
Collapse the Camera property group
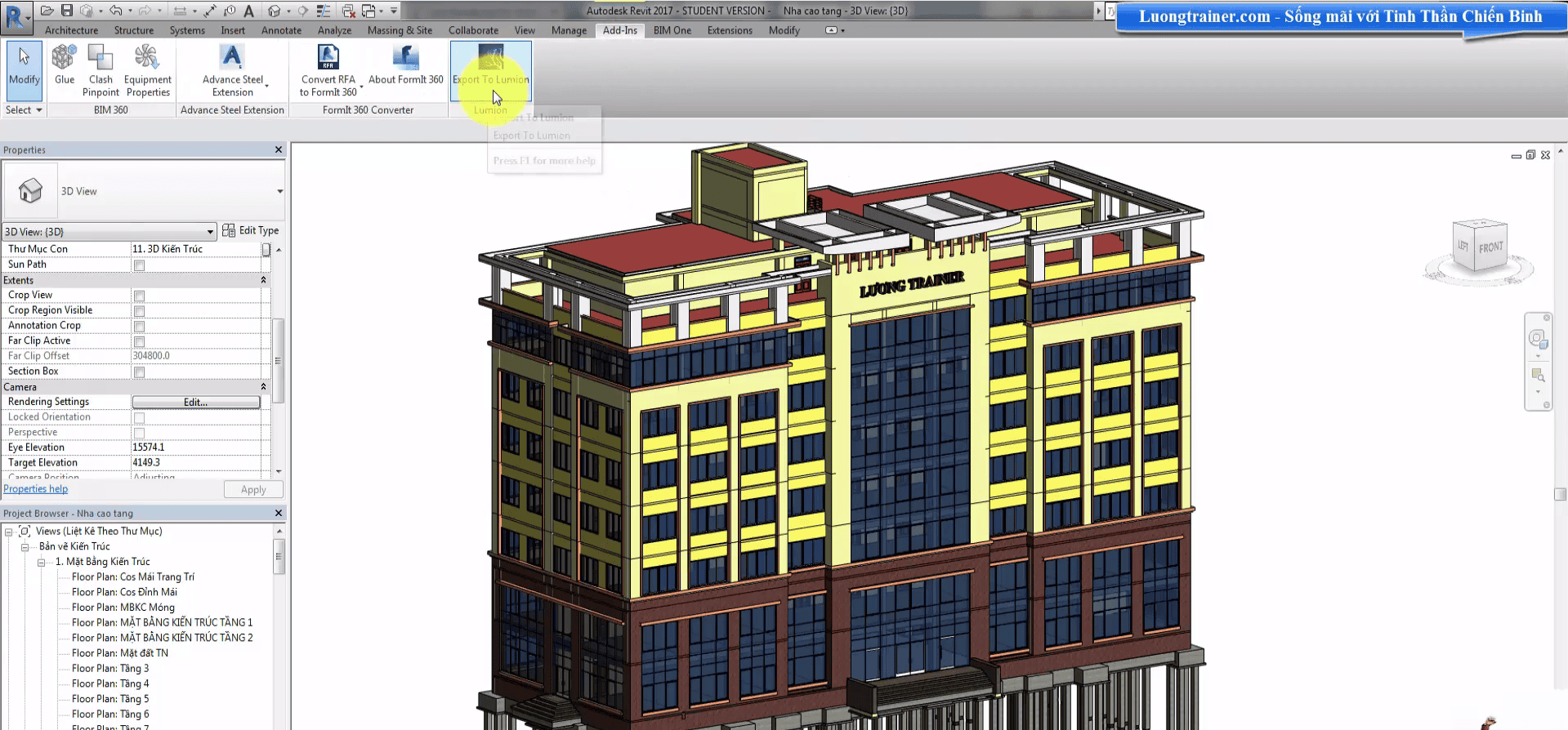click(263, 387)
